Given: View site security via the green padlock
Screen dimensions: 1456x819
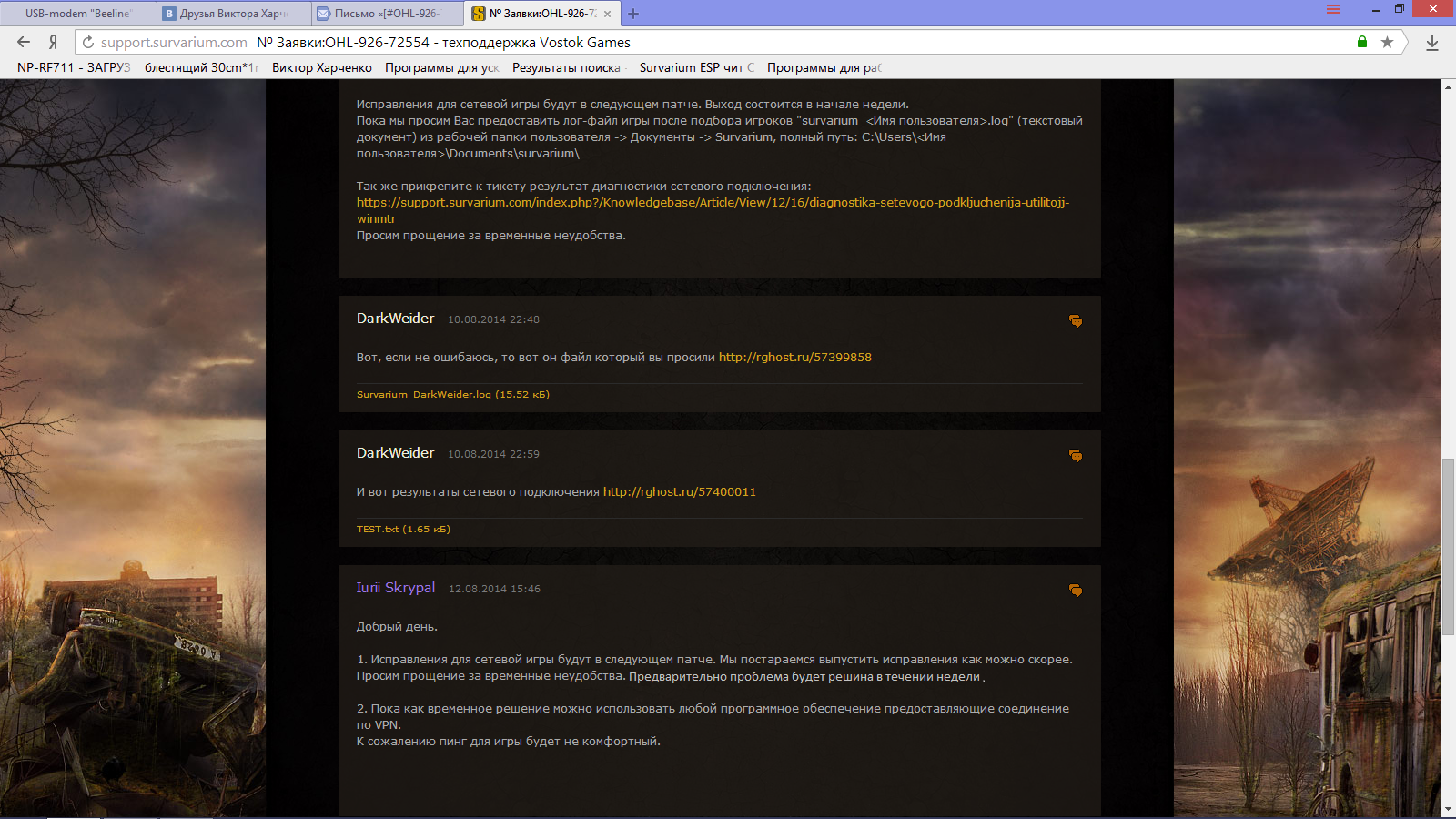Looking at the screenshot, I should click(1362, 42).
